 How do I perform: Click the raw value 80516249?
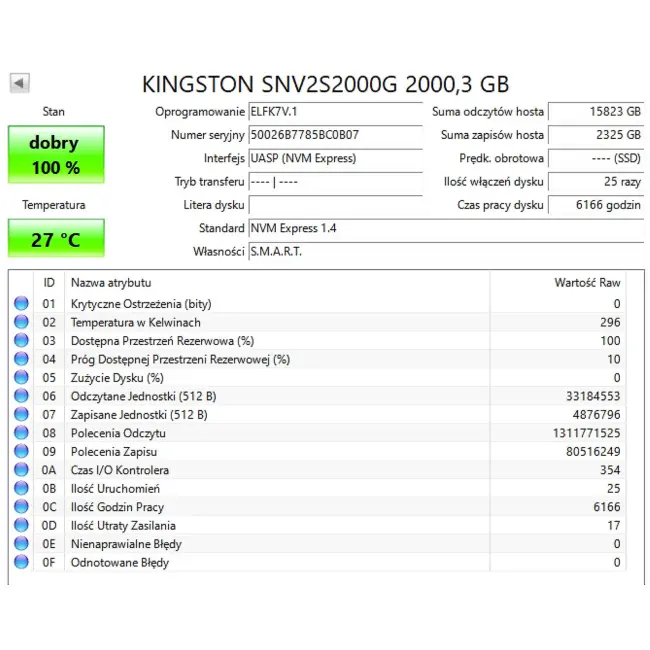593,451
